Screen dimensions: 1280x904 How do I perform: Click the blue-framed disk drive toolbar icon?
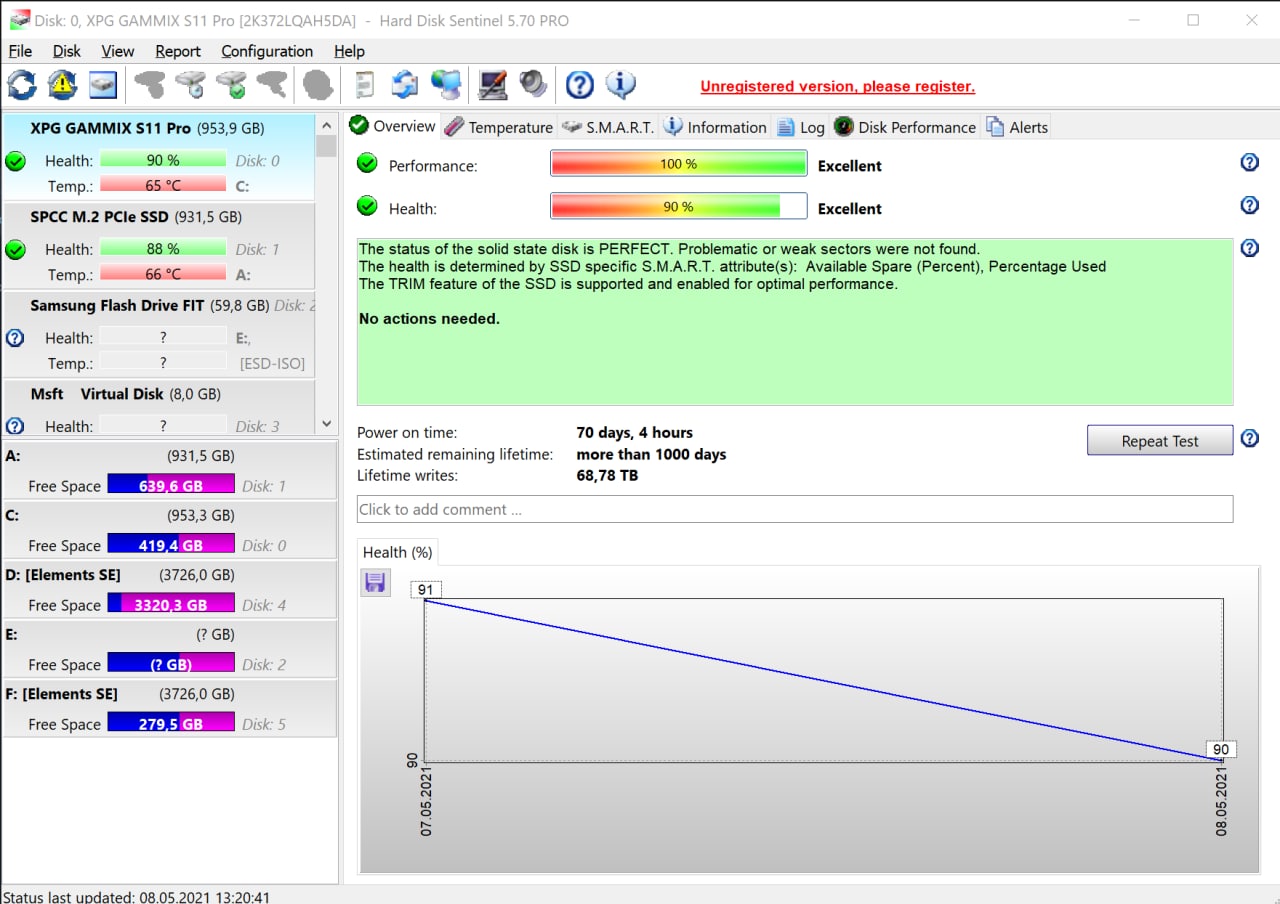[x=103, y=85]
